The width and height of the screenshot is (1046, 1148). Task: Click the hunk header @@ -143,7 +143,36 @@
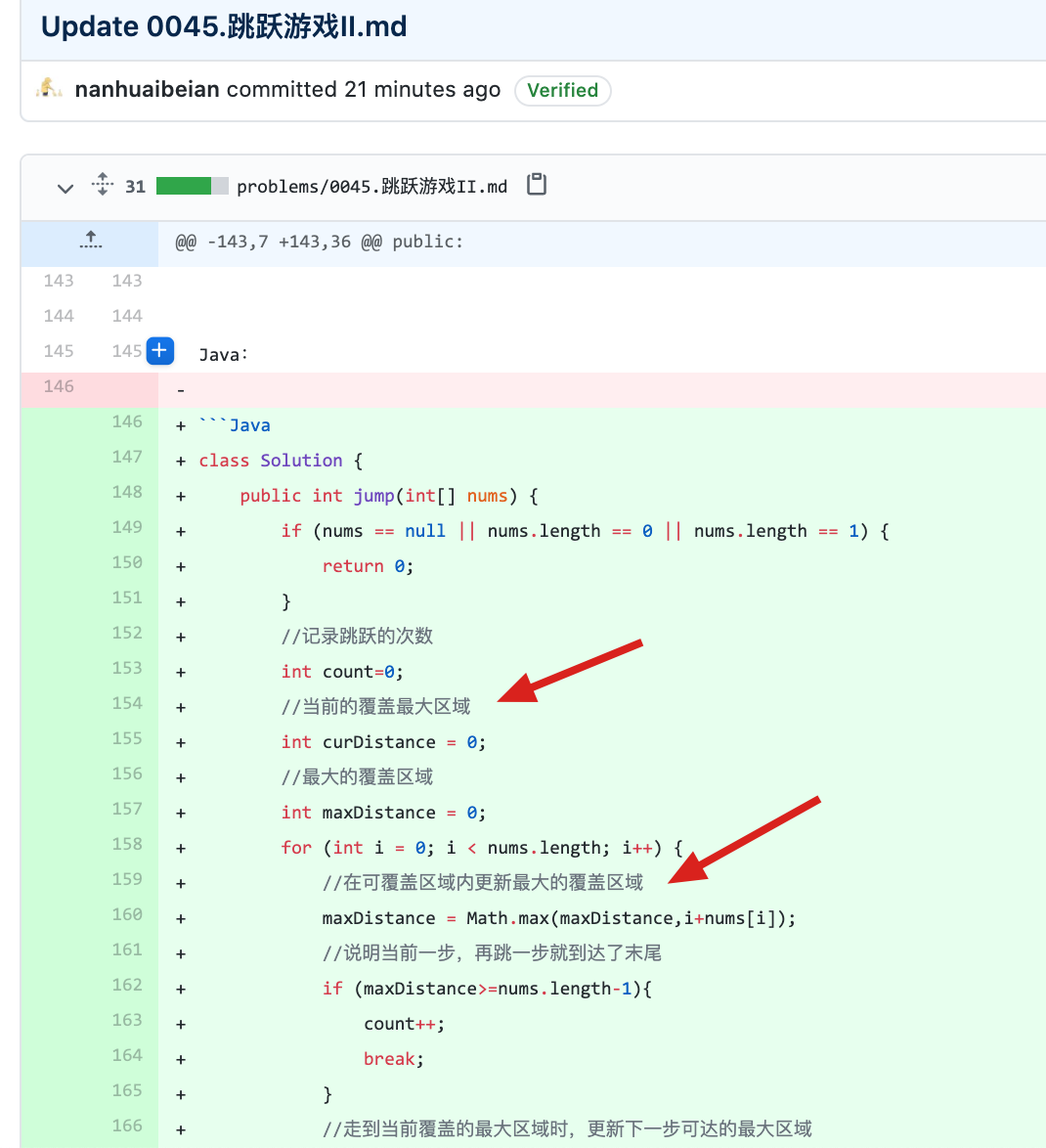point(319,242)
